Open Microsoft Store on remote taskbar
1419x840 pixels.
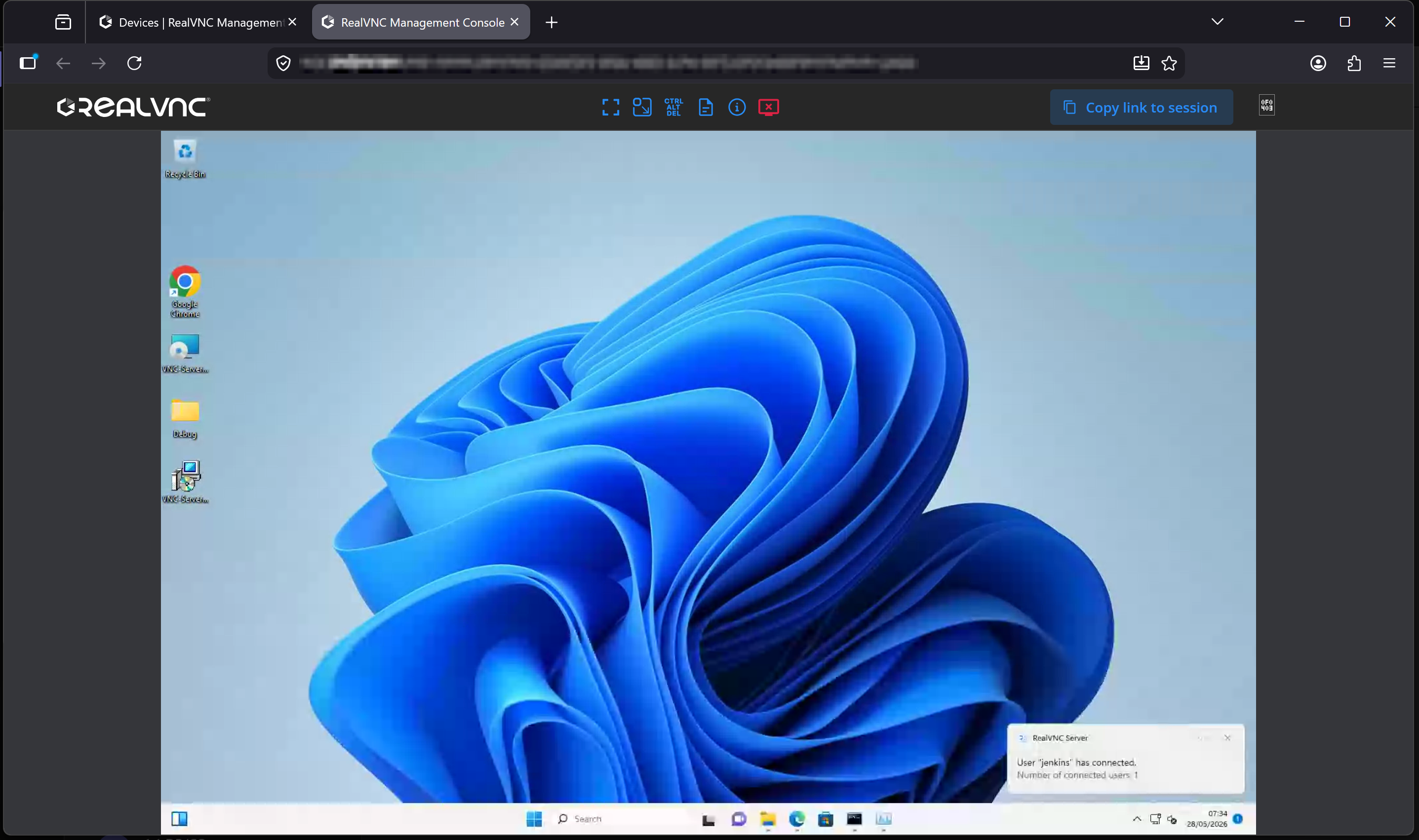coord(826,818)
